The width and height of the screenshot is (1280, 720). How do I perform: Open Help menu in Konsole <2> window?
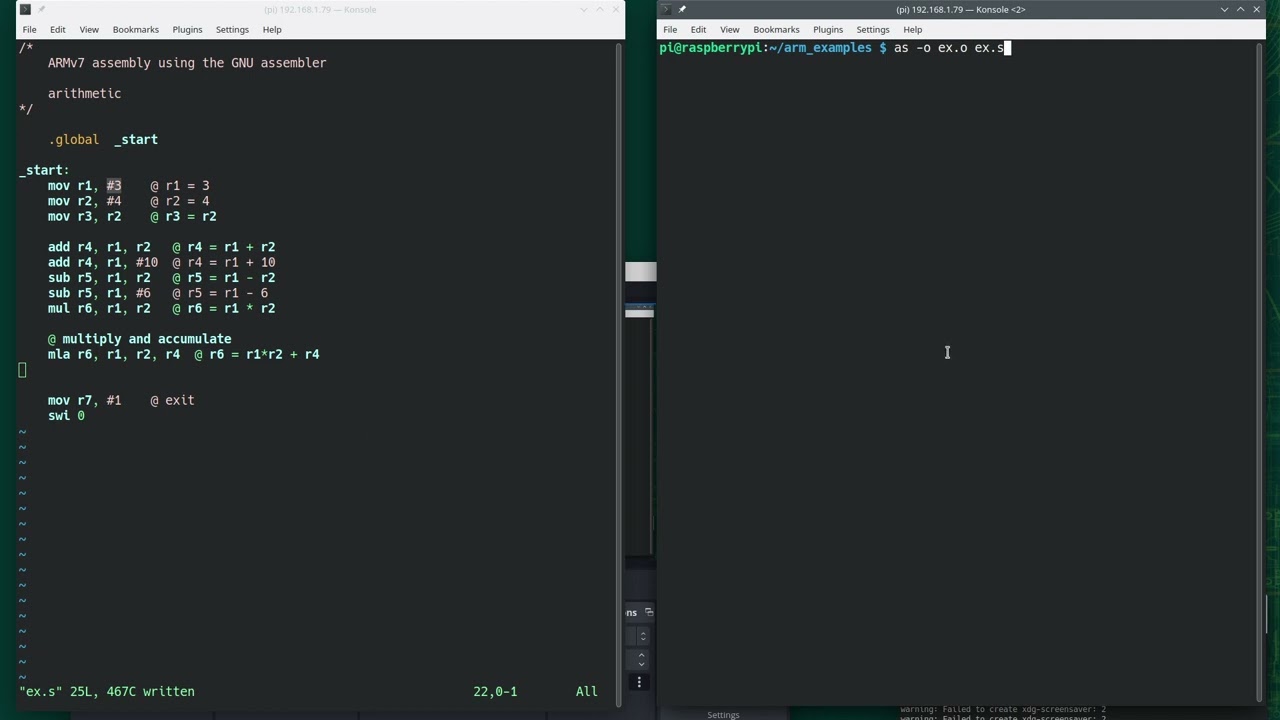(x=913, y=29)
